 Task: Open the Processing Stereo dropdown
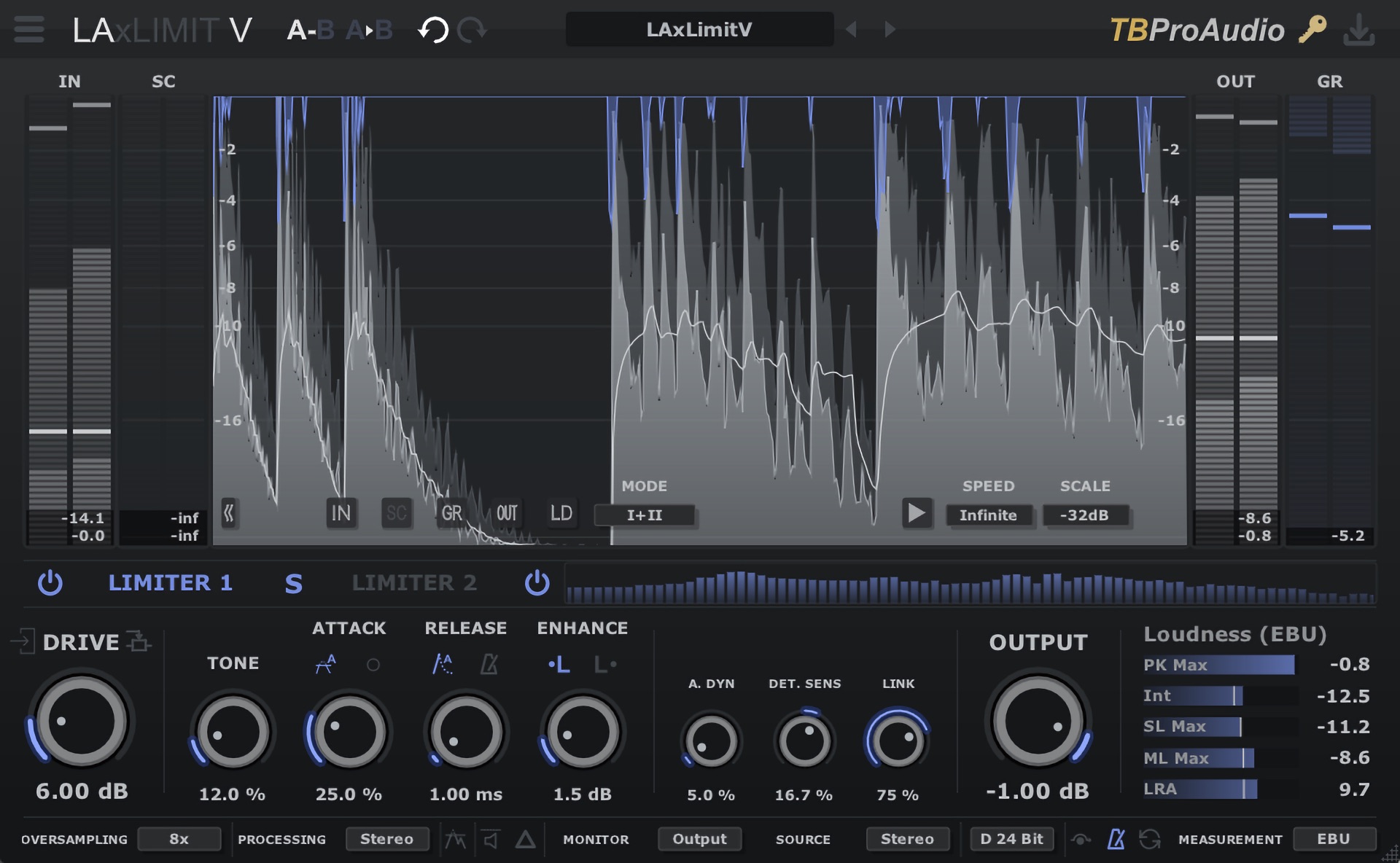point(386,839)
